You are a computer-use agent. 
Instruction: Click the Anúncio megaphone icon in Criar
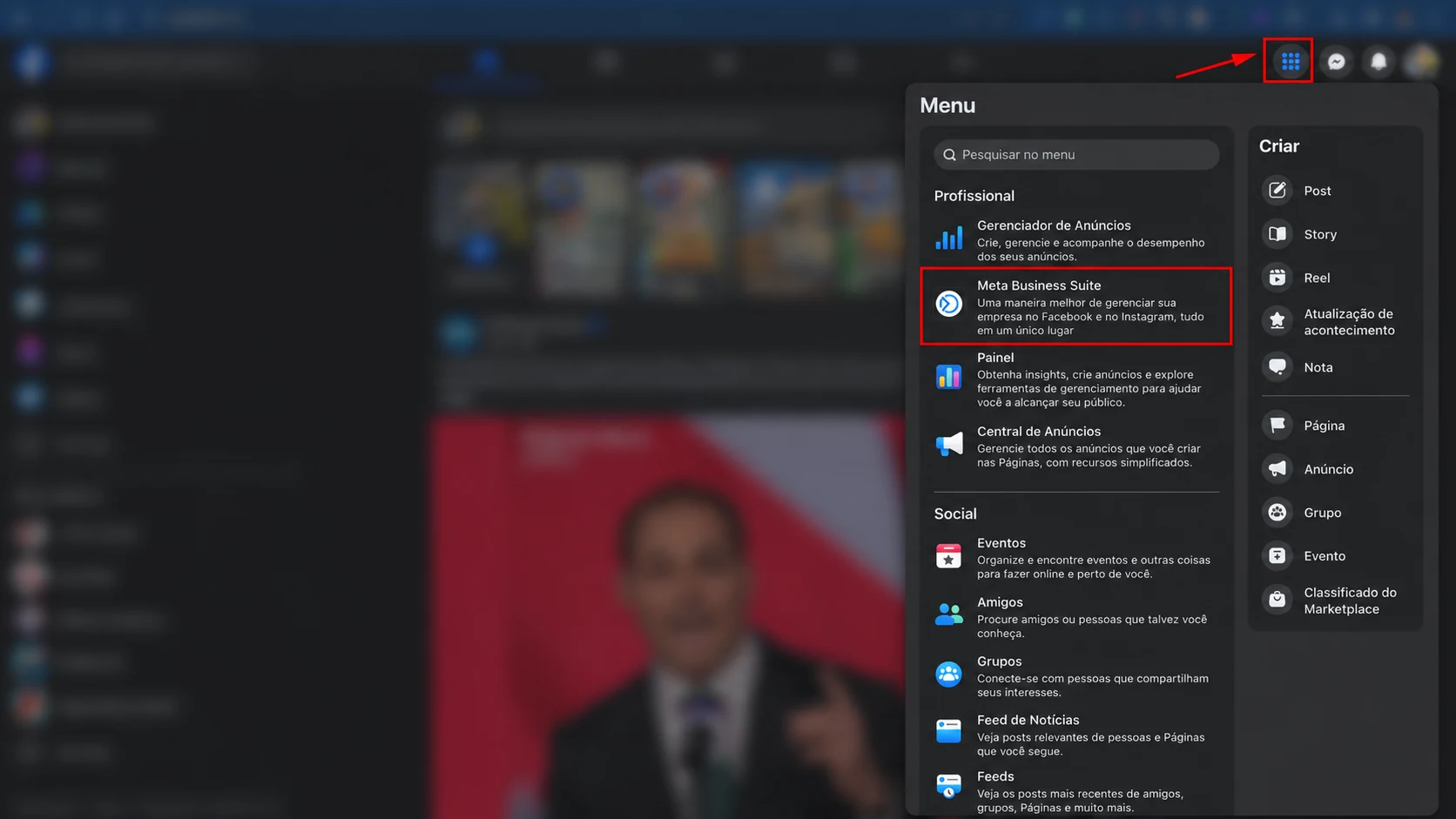point(1277,469)
